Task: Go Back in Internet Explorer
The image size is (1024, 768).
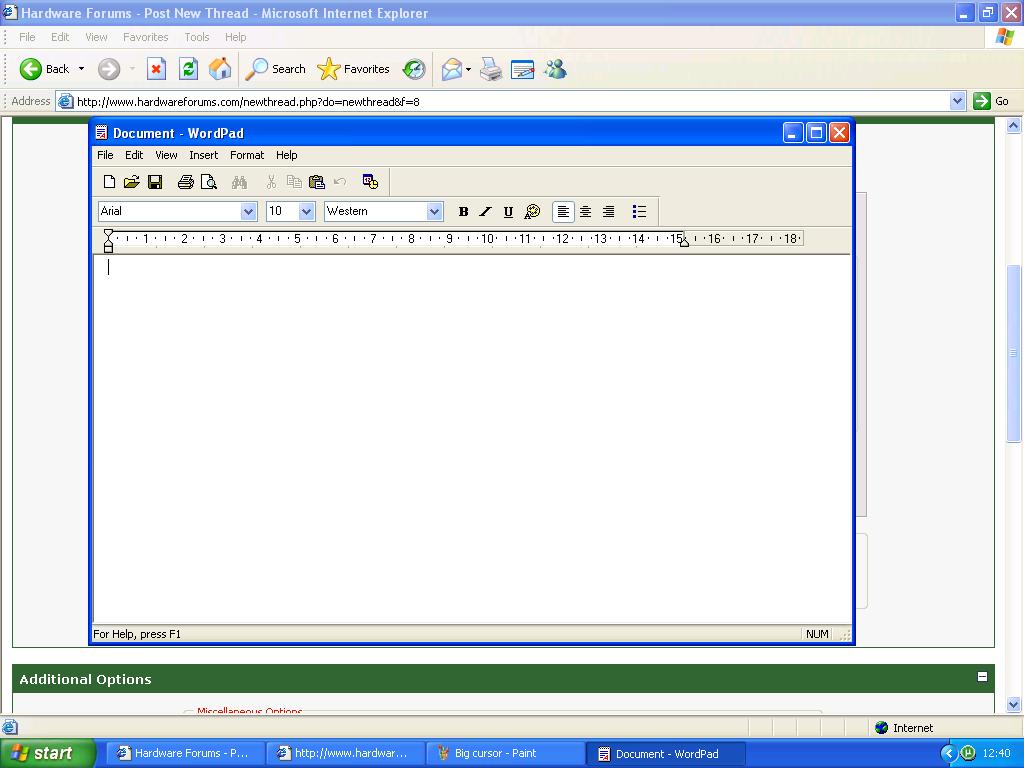Action: [44, 69]
